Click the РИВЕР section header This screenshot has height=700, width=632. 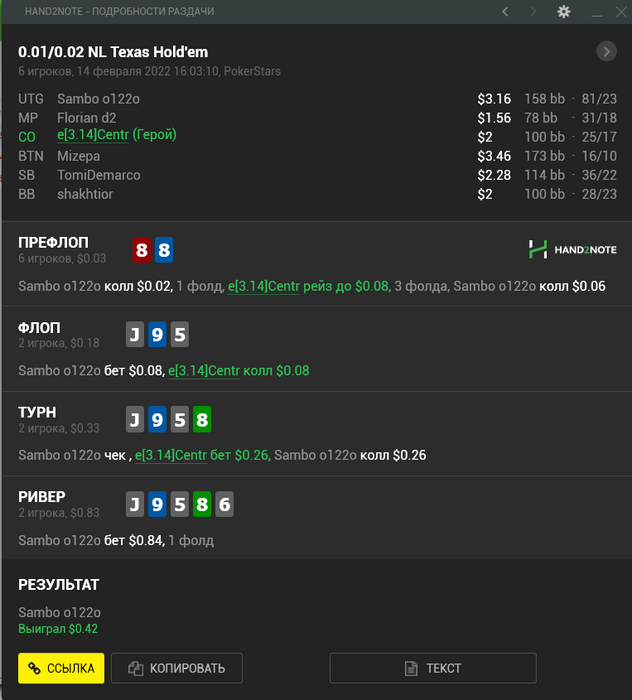[42, 496]
